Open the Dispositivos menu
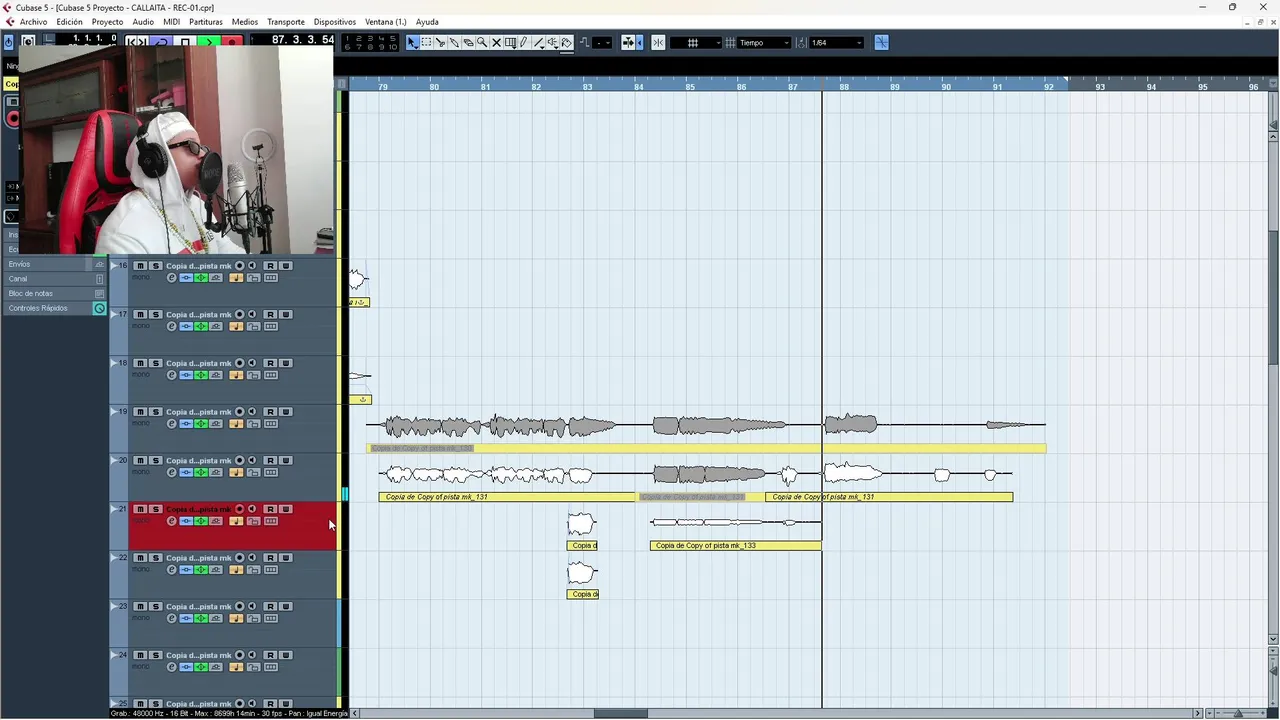The height and width of the screenshot is (720, 1280). (335, 22)
